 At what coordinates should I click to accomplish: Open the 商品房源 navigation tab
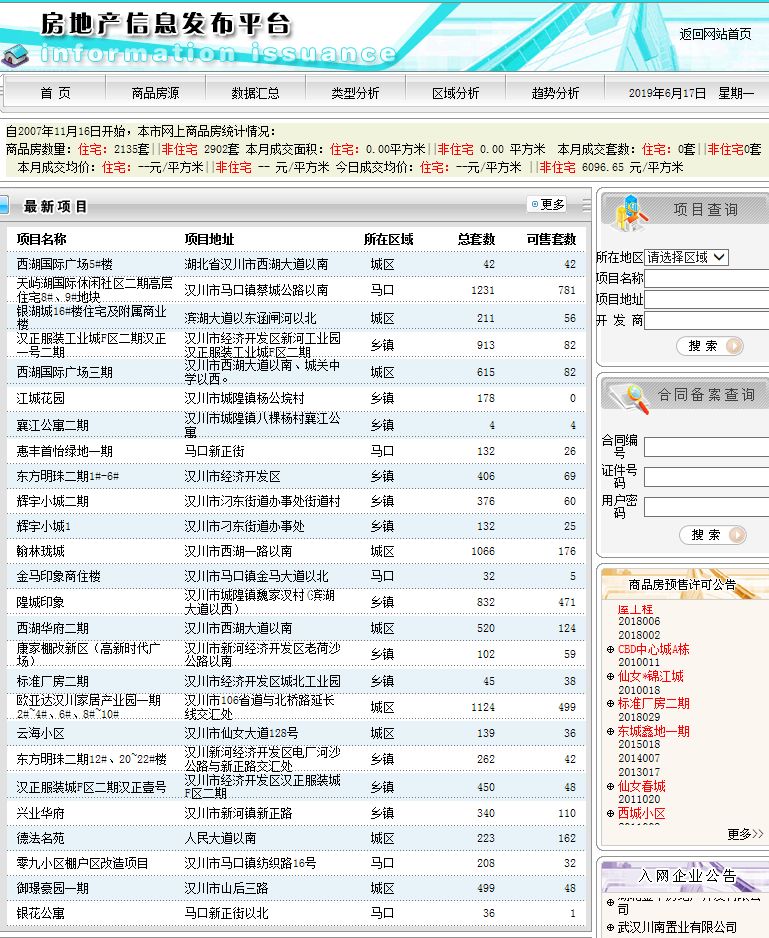click(156, 93)
